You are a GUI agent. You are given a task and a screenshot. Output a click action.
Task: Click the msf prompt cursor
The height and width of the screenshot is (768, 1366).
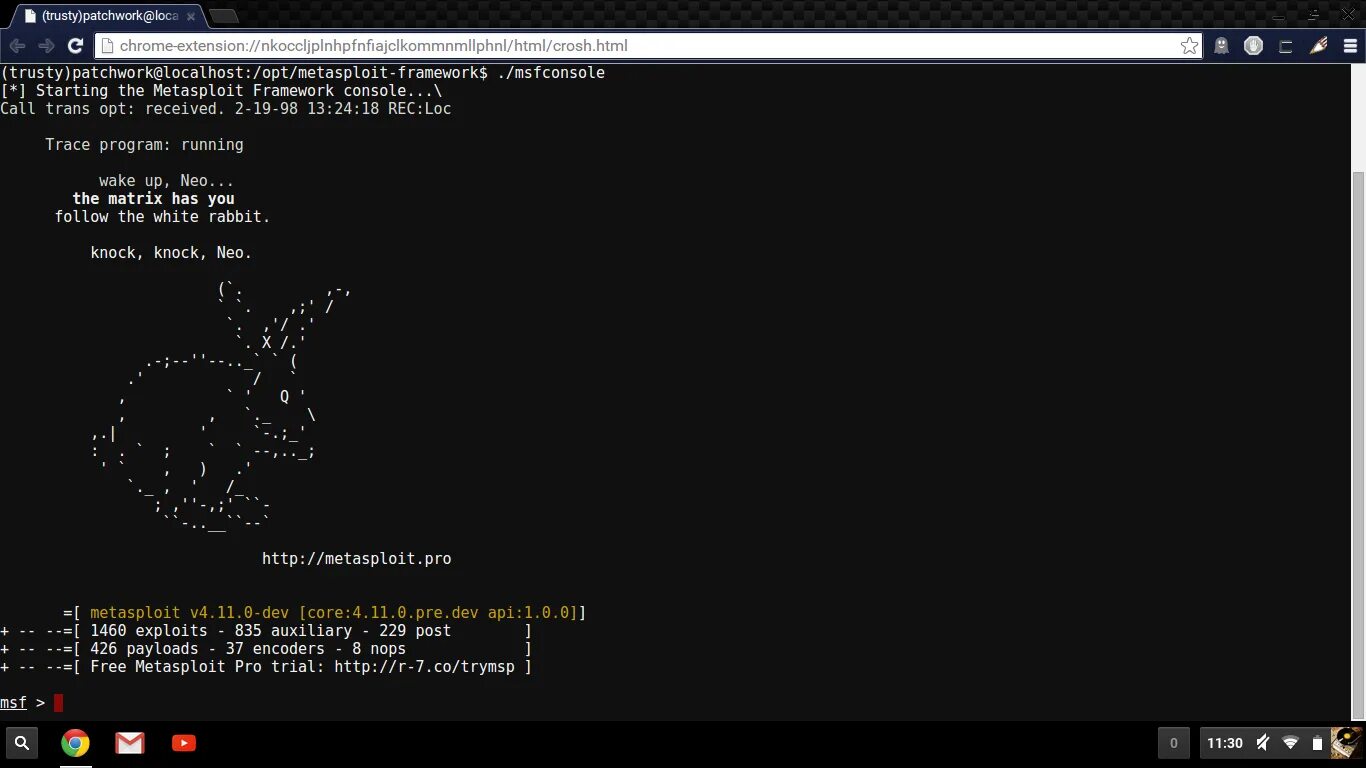pyautogui.click(x=58, y=703)
